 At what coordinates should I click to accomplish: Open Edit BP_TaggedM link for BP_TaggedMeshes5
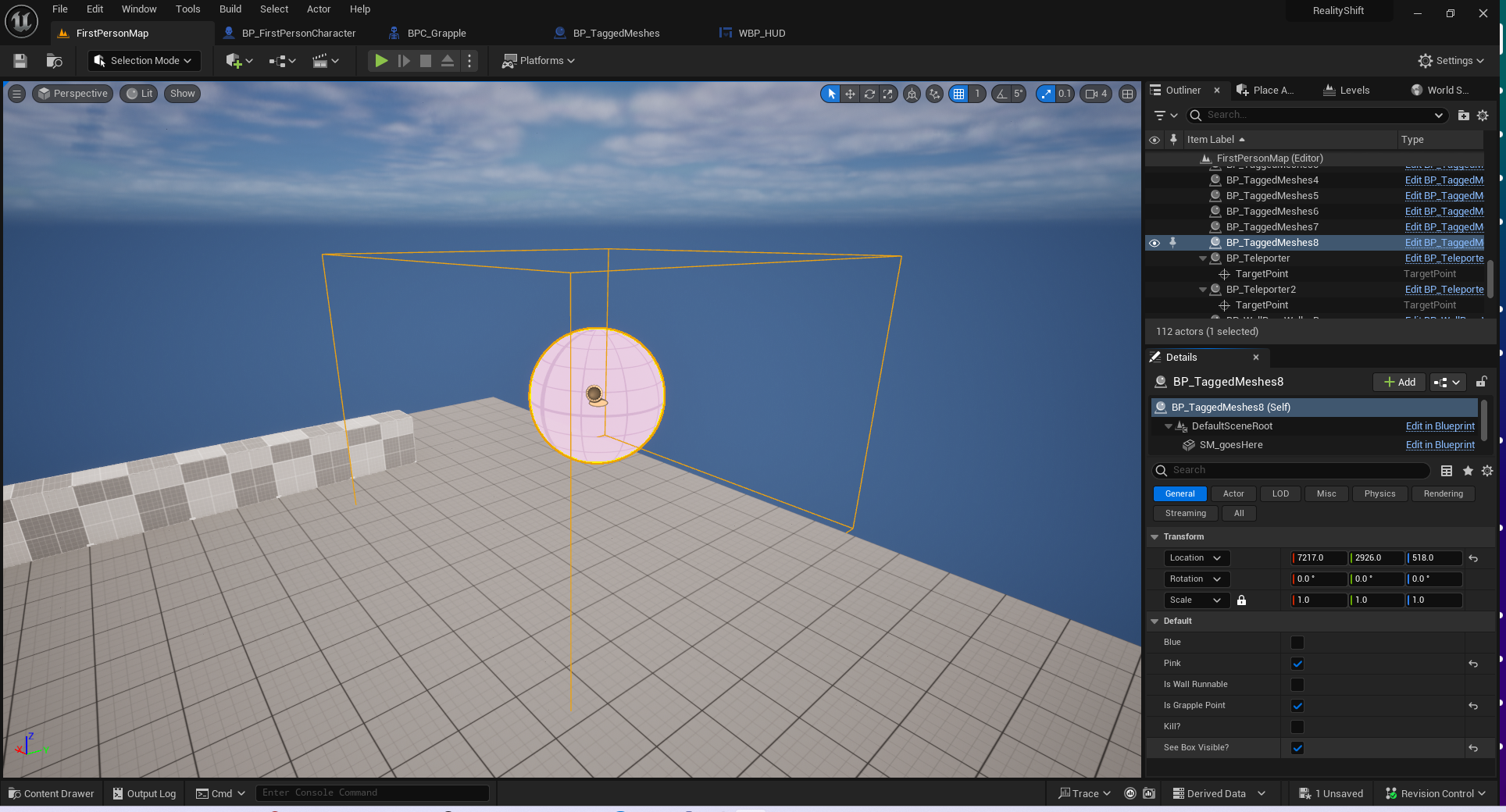[x=1444, y=196]
